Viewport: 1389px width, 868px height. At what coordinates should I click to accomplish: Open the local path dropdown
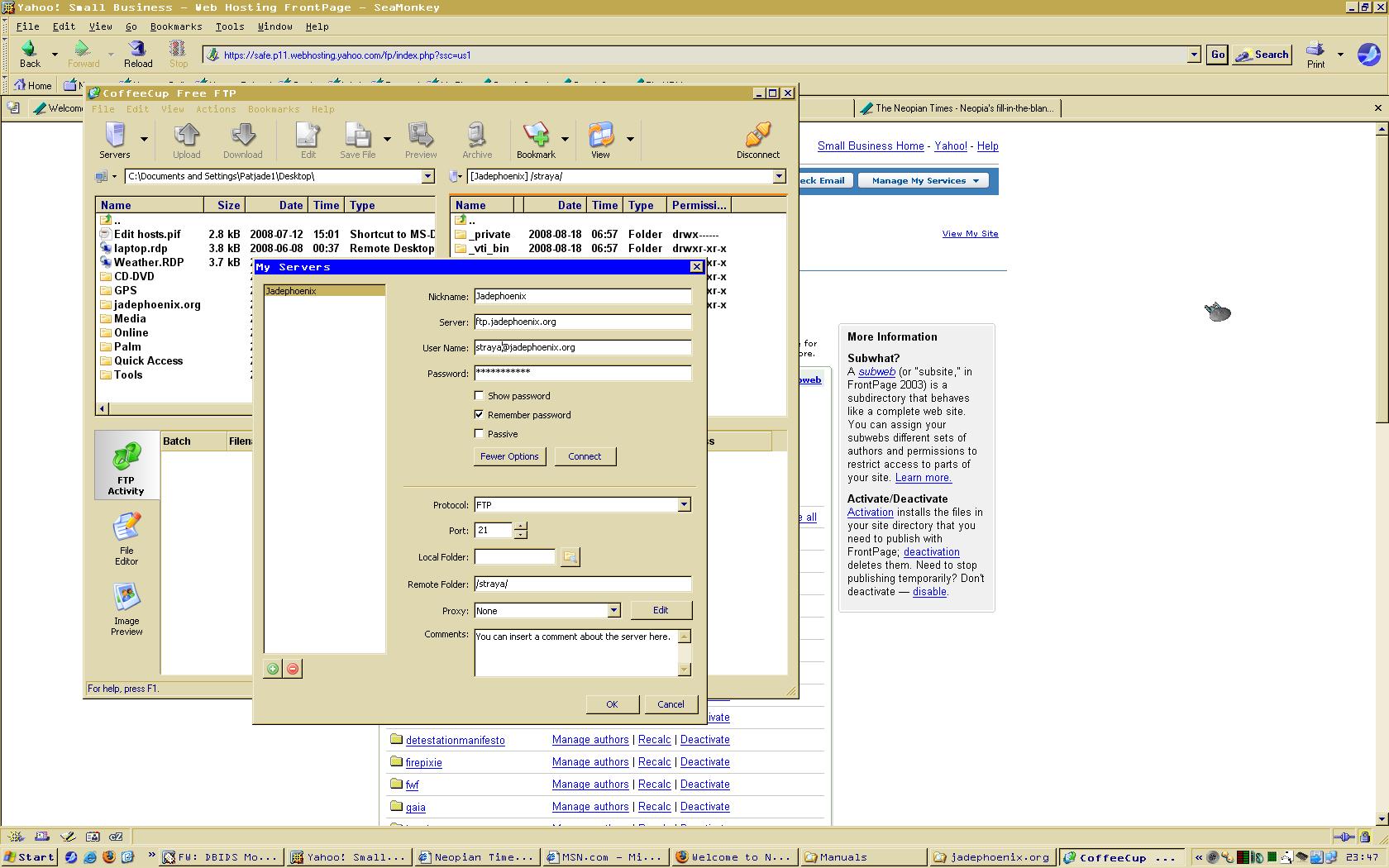pyautogui.click(x=427, y=176)
